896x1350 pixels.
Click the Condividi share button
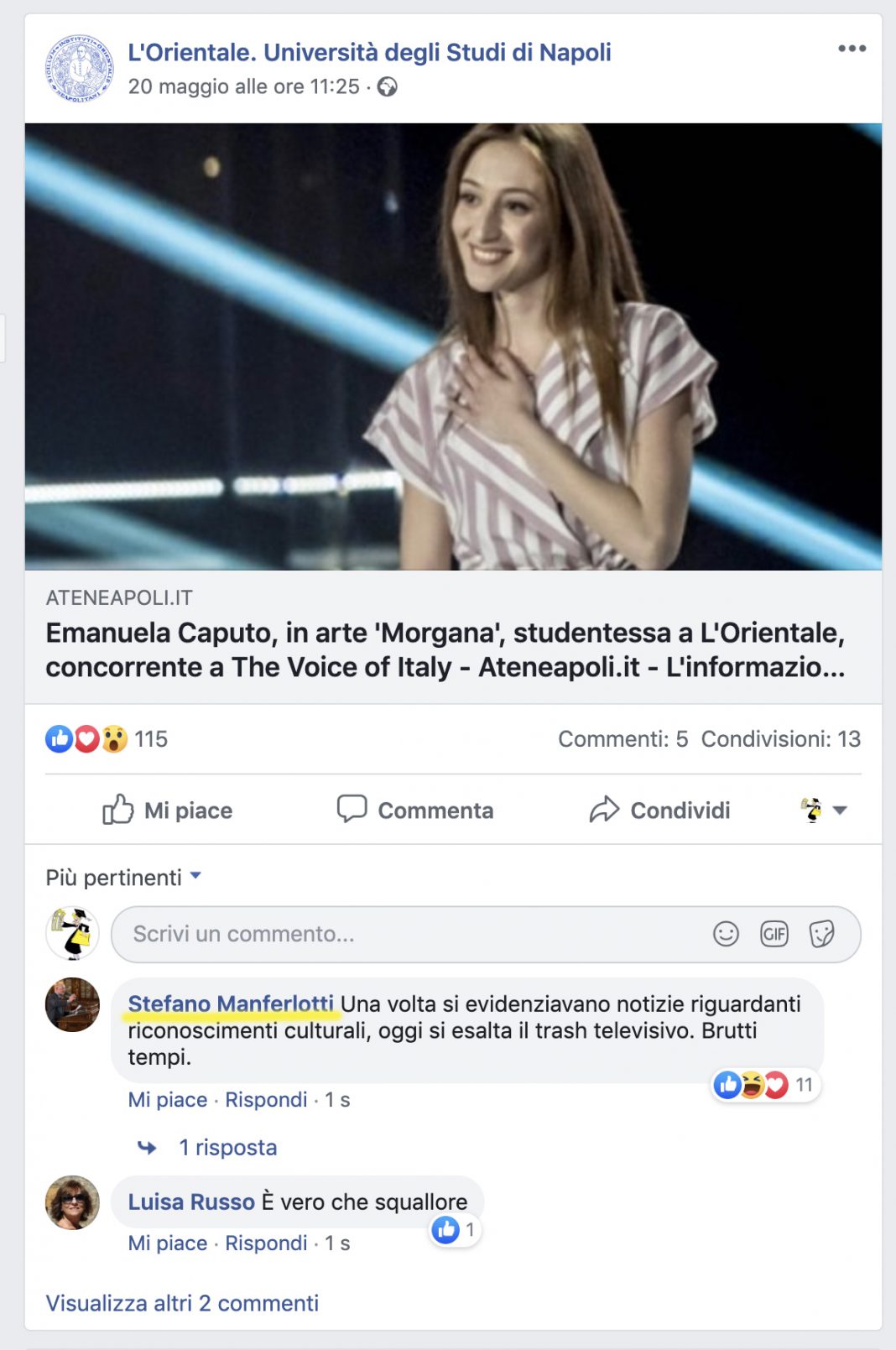[x=659, y=811]
